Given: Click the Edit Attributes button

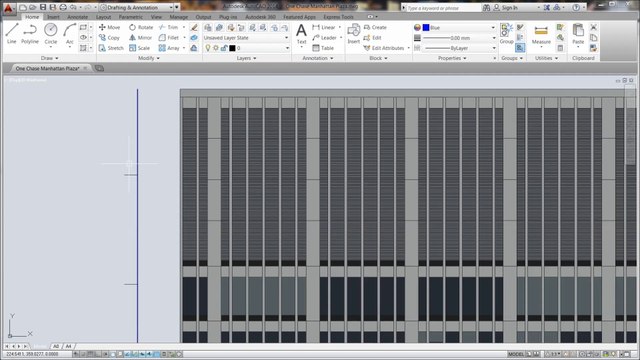Looking at the screenshot, I should point(384,48).
